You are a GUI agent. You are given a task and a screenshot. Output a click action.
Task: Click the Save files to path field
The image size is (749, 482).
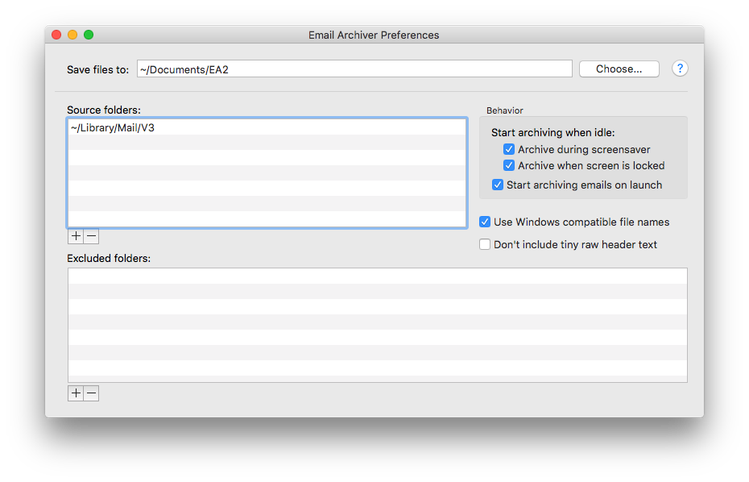[x=354, y=69]
